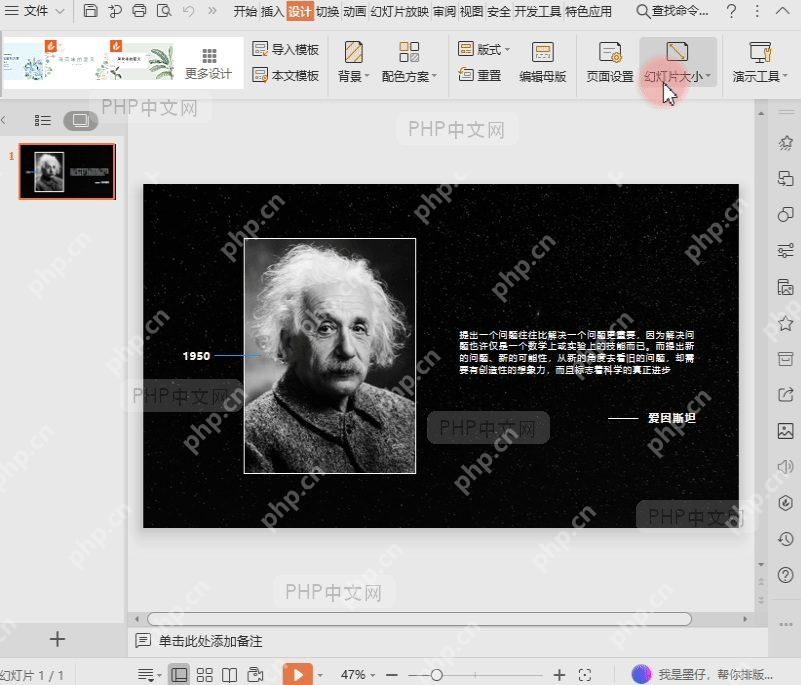Open the sidebar properties sliders icon

(x=785, y=250)
